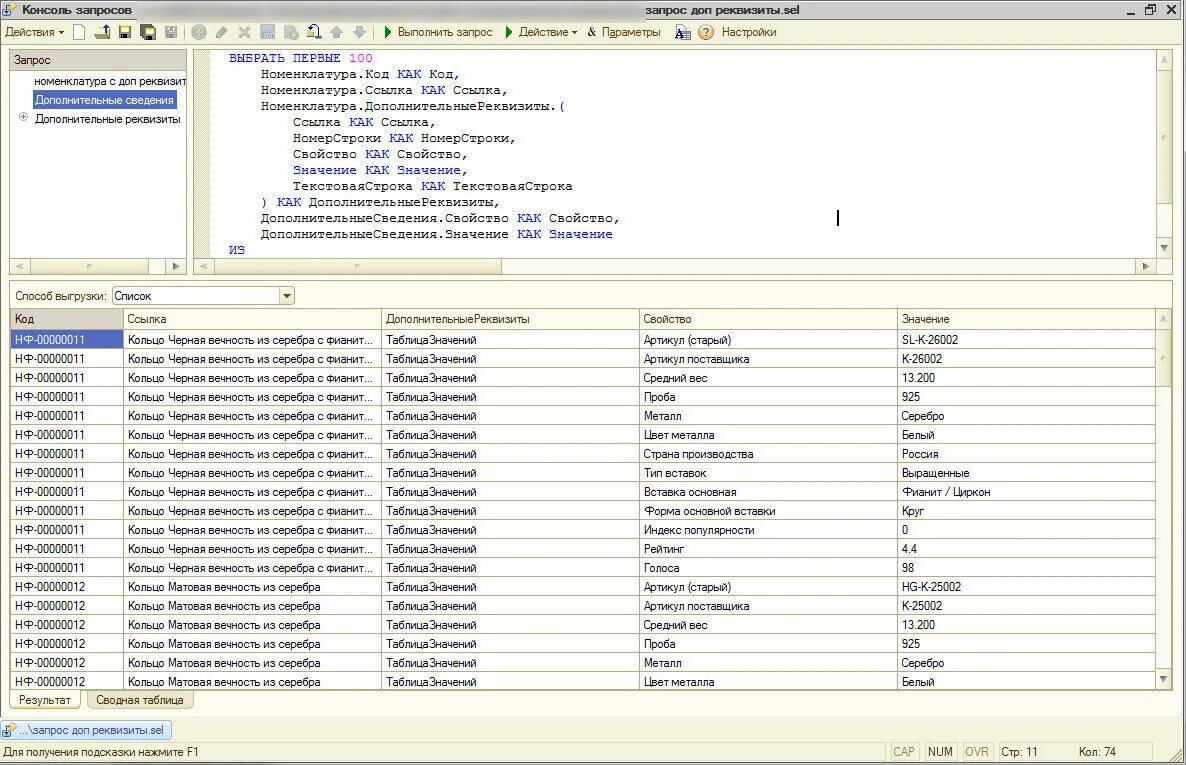
Task: Click the green Выполнить запрос run arrow
Action: (387, 32)
